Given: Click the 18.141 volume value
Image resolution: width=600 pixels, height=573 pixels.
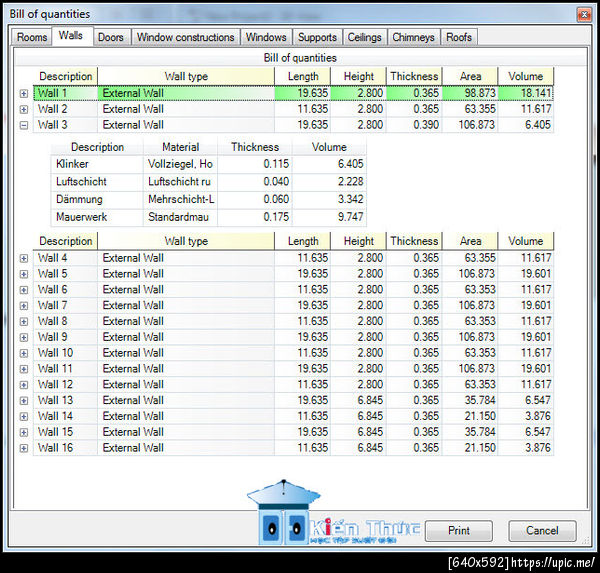Looking at the screenshot, I should [526, 93].
